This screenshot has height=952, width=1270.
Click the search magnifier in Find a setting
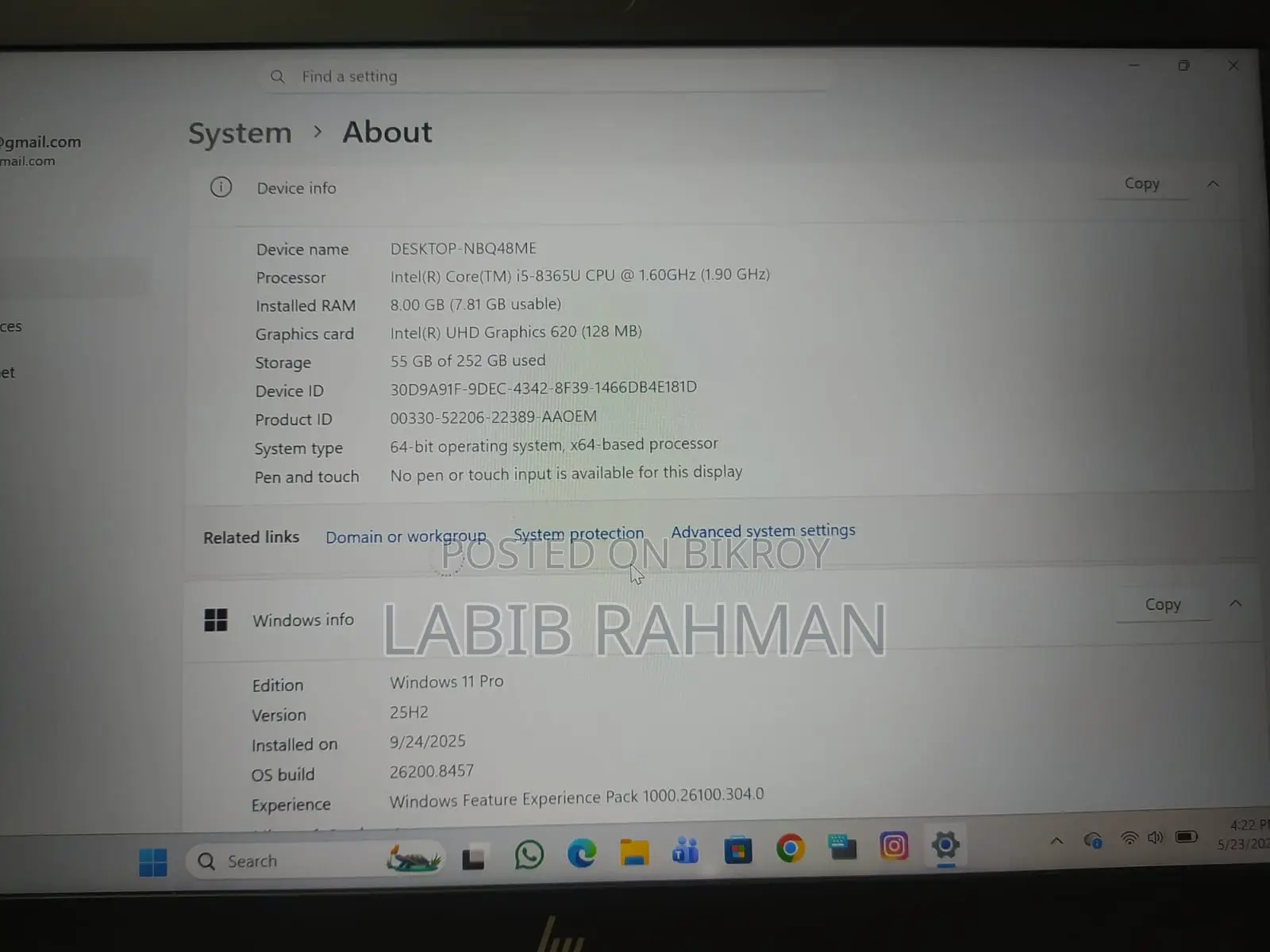(277, 77)
